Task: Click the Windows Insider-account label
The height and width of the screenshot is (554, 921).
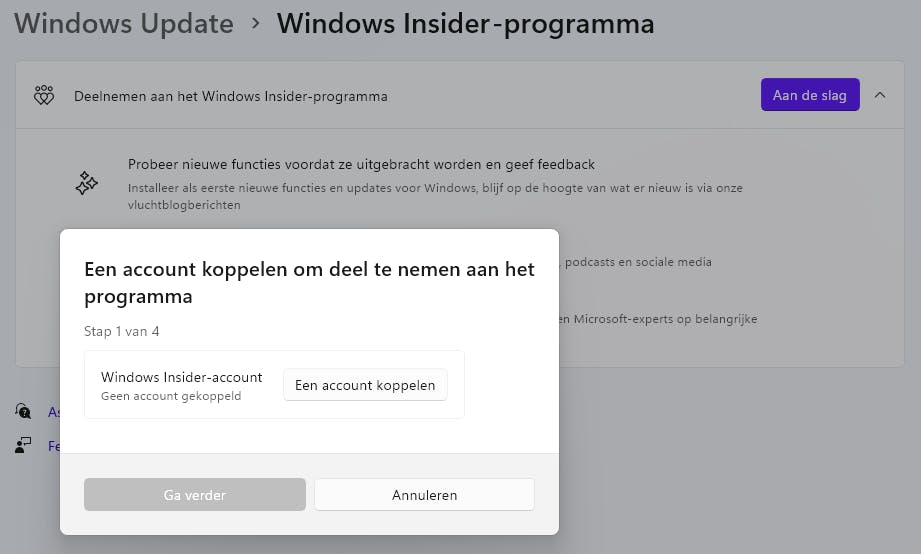Action: tap(181, 377)
